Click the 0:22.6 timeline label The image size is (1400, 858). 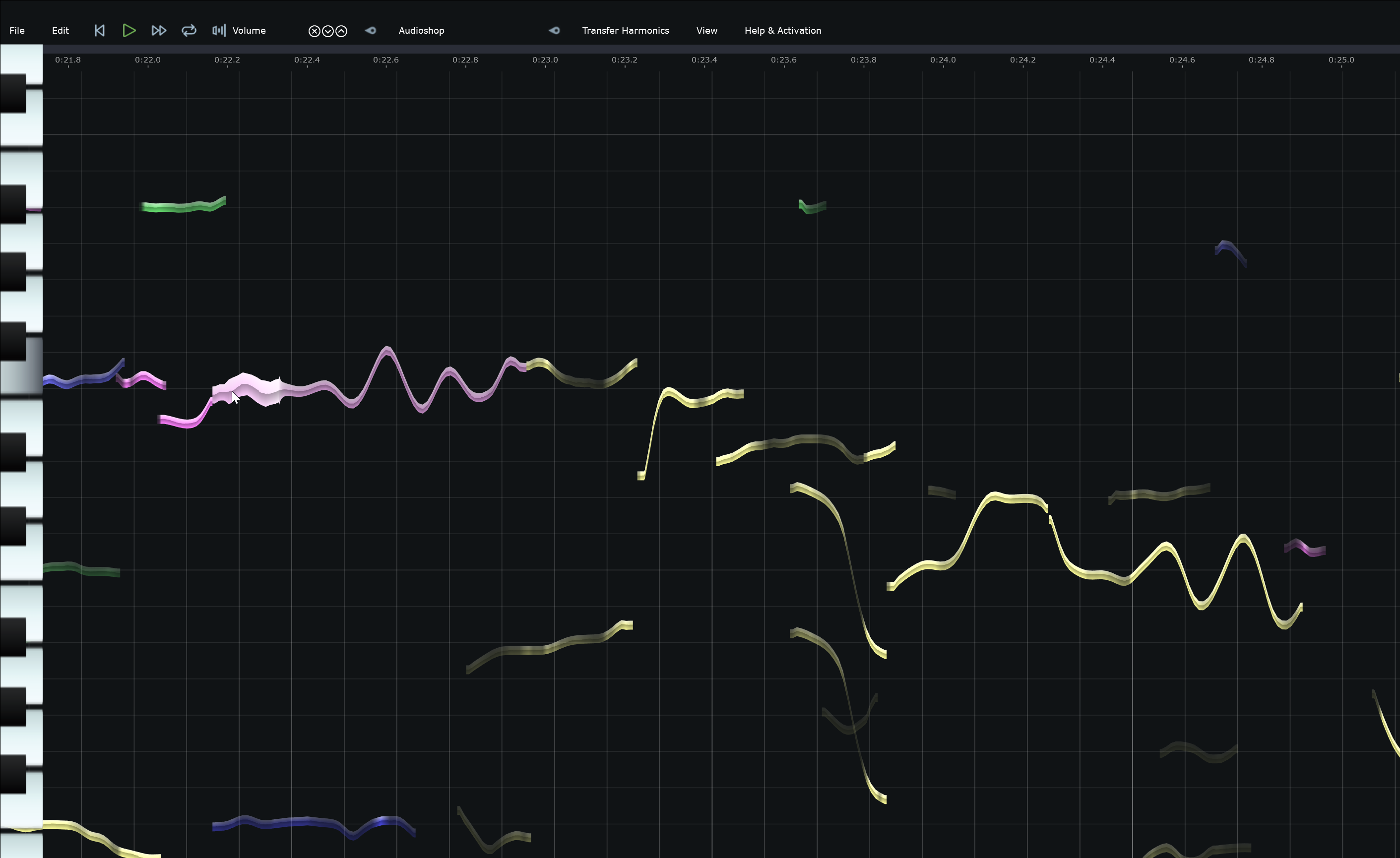[386, 60]
